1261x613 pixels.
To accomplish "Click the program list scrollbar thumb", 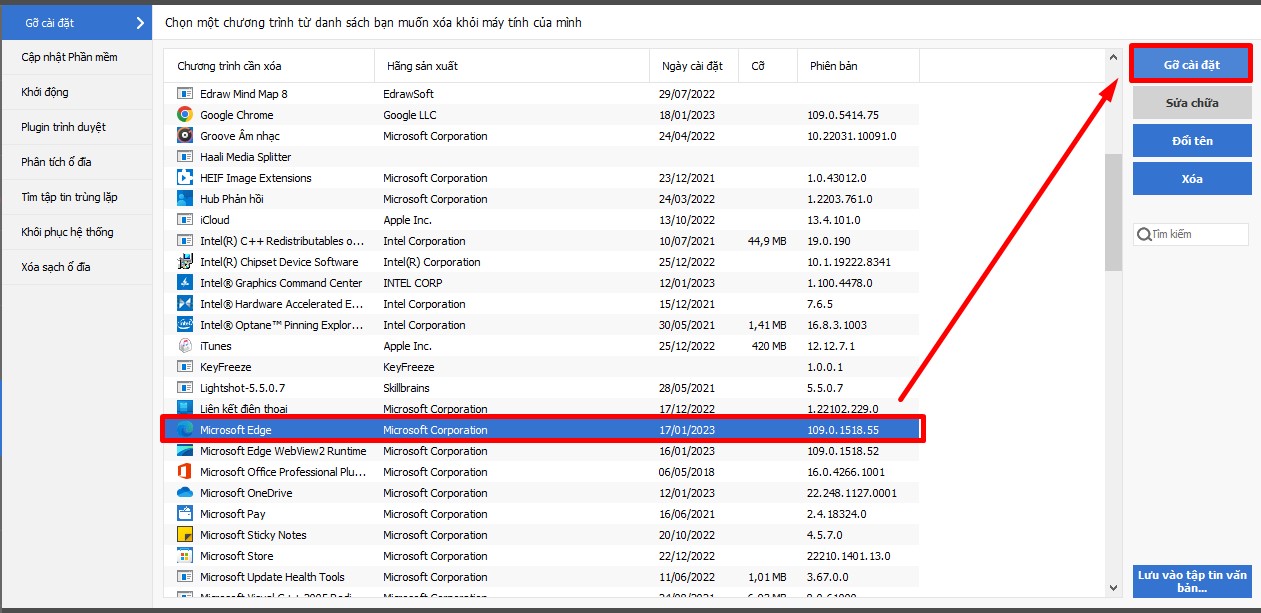I will point(1113,212).
